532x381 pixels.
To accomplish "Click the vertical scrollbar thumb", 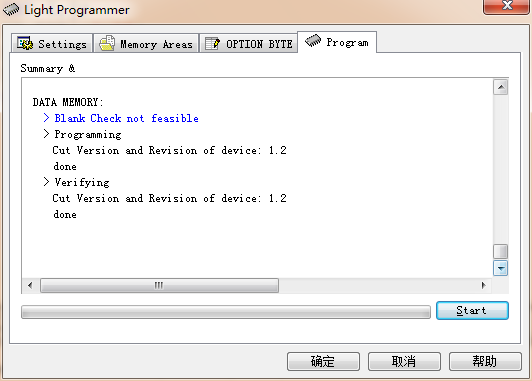I will coord(500,251).
